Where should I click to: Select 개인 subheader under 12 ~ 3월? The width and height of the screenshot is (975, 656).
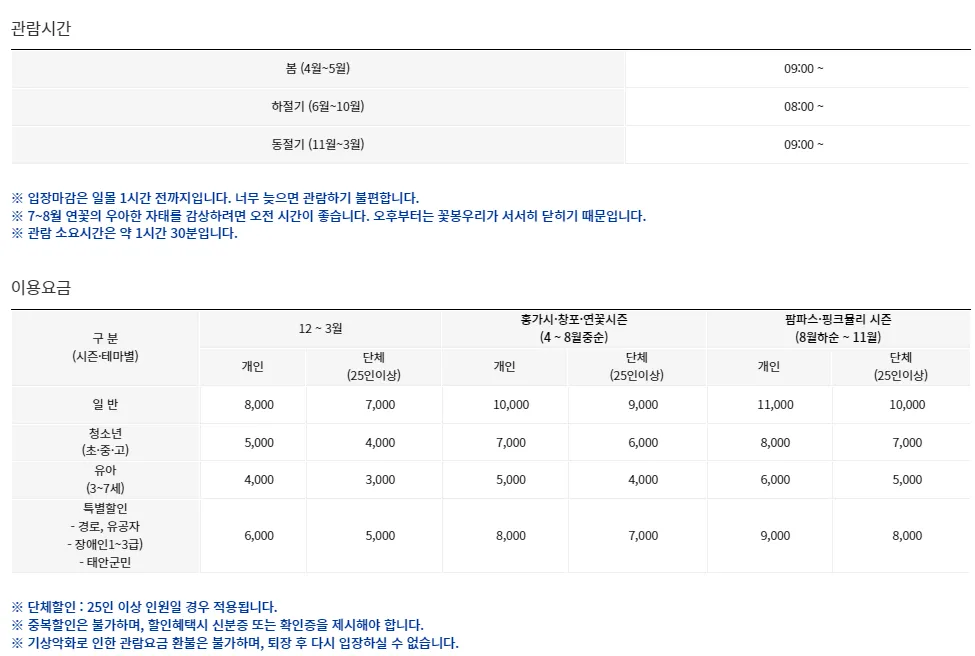pos(252,366)
